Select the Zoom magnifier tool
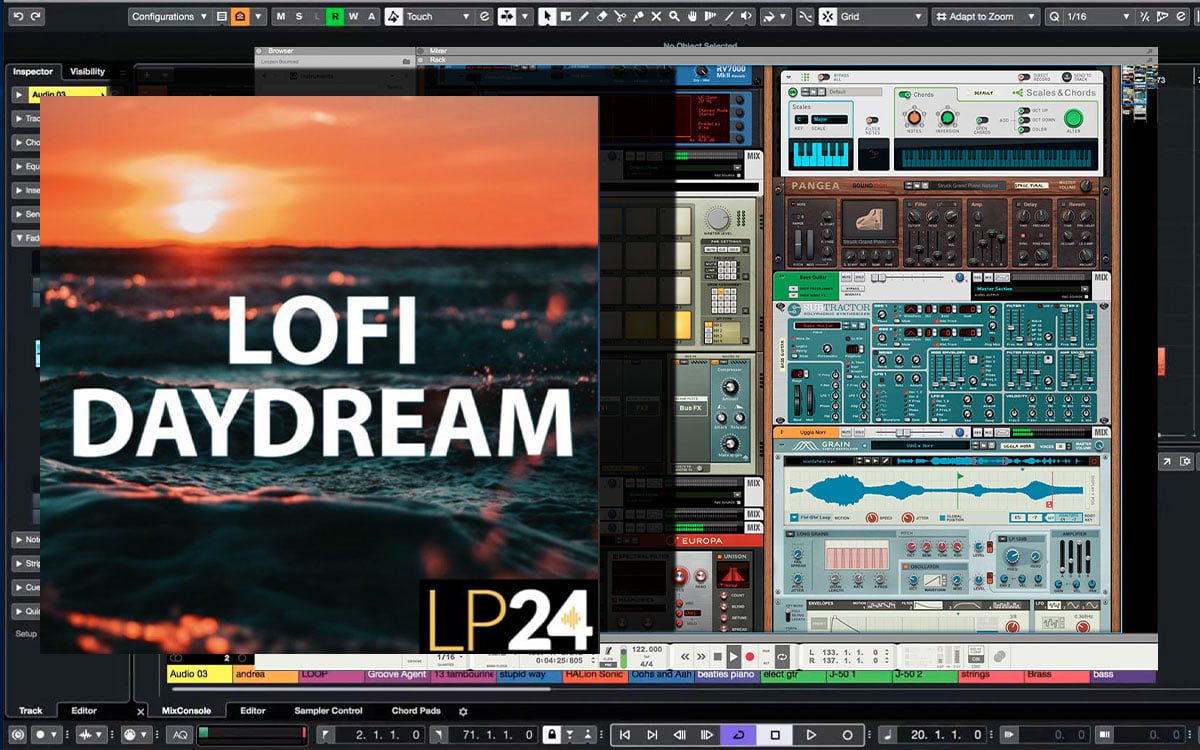 [674, 16]
